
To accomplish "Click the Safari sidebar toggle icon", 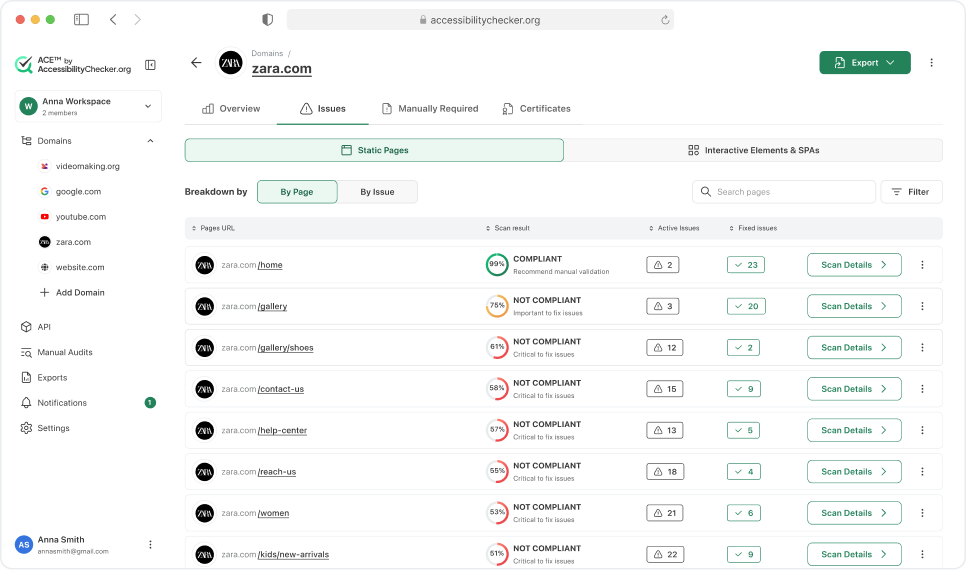I will 81,20.
